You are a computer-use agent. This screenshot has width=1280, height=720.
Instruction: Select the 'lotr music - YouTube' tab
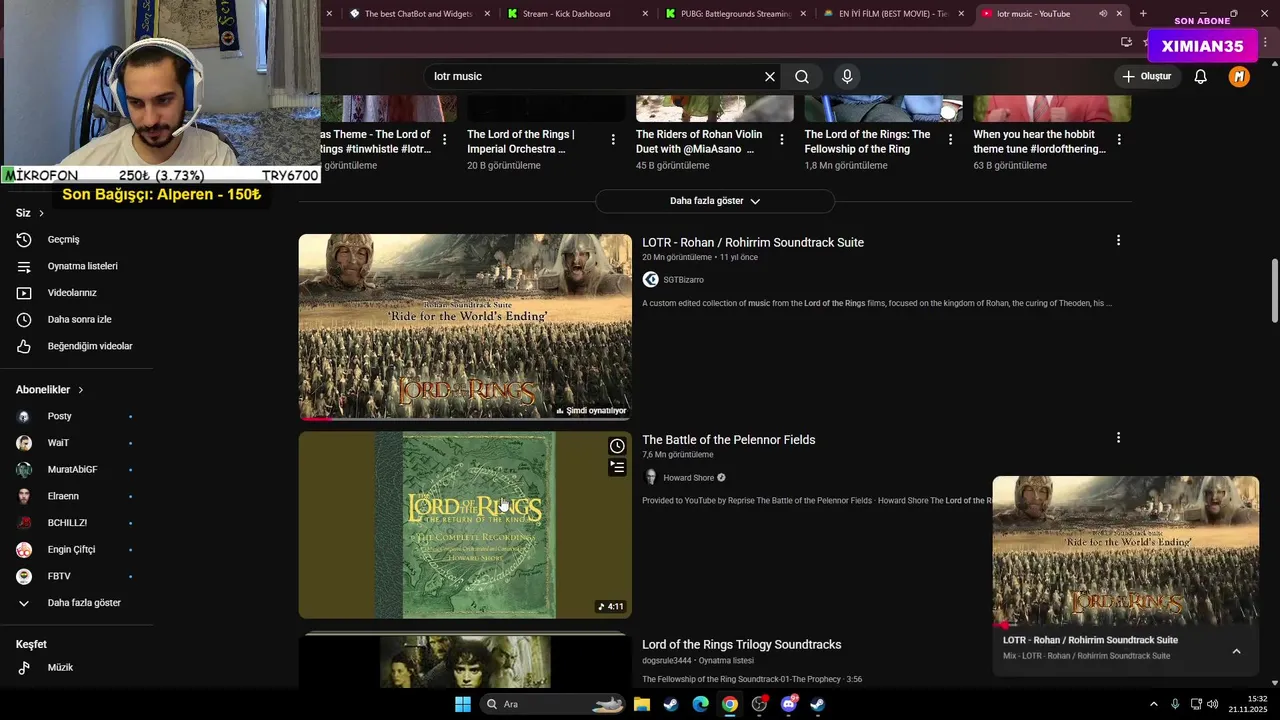pyautogui.click(x=1033, y=14)
